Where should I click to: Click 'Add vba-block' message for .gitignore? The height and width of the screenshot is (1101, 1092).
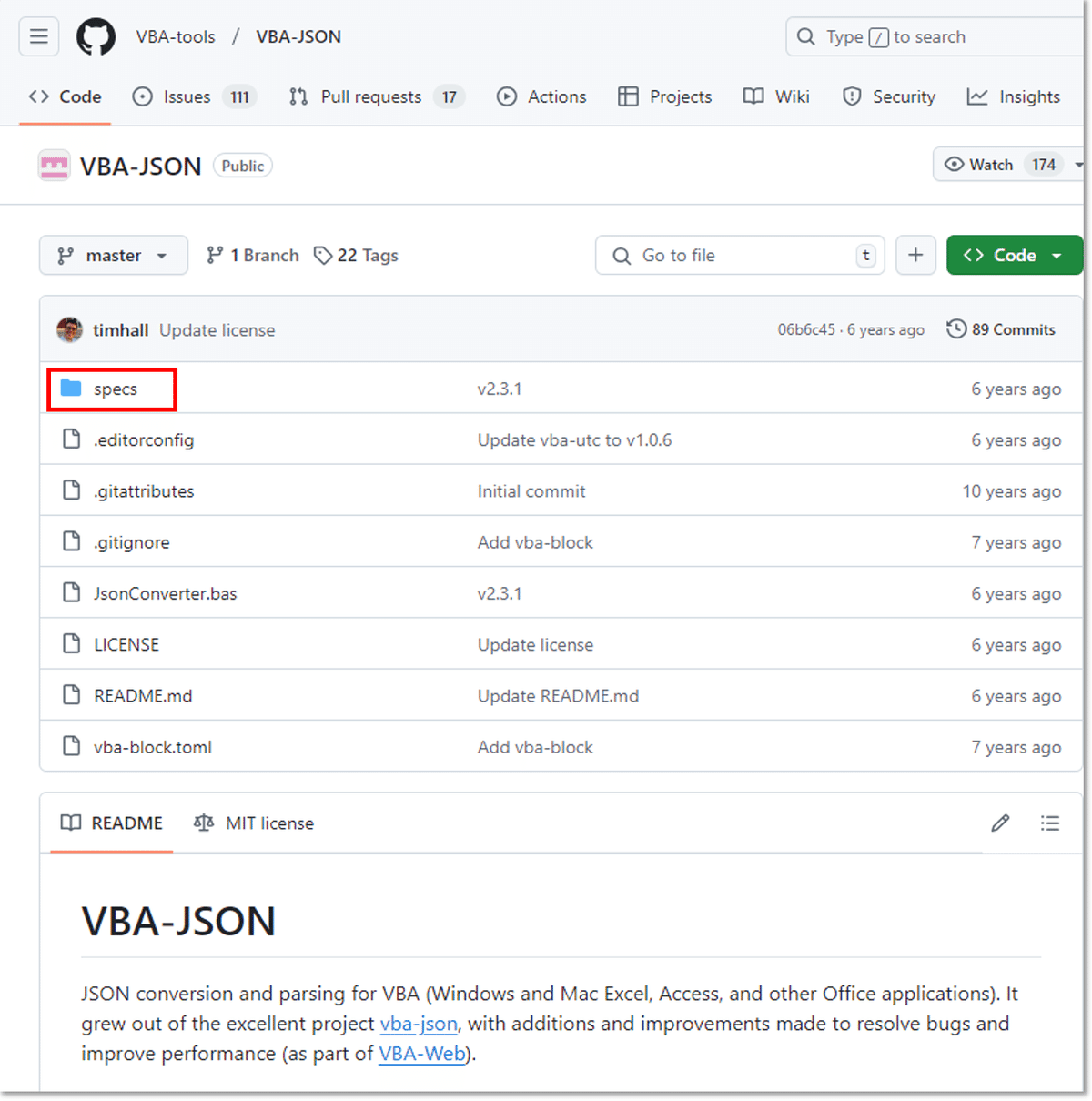(535, 542)
